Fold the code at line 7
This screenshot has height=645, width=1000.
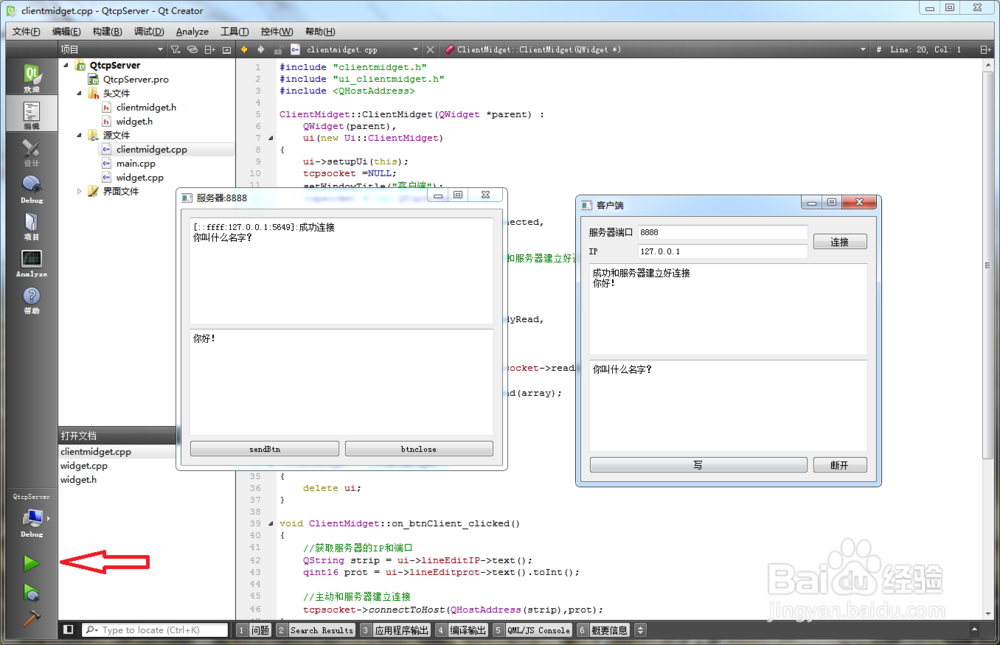pyautogui.click(x=271, y=138)
